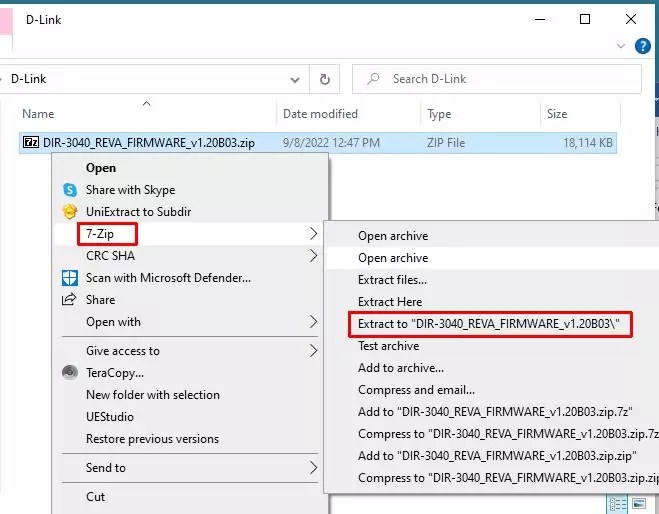Click the 18,114 KB size cell

pyautogui.click(x=588, y=143)
